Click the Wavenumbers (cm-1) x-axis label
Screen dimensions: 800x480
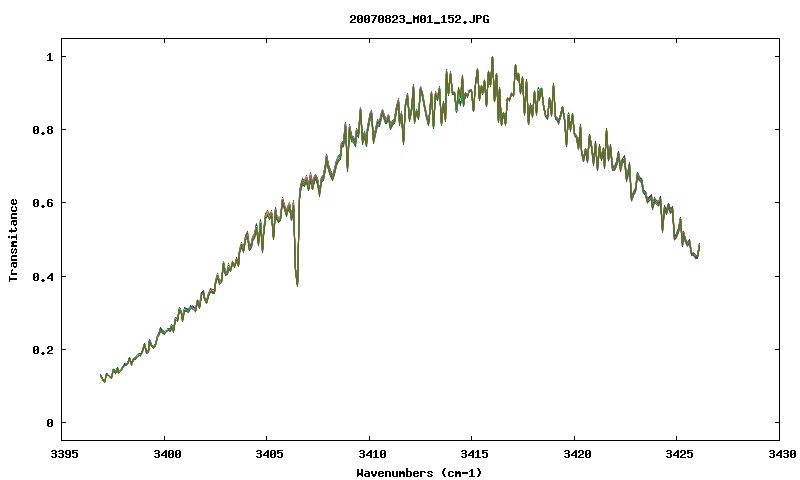pyautogui.click(x=419, y=473)
